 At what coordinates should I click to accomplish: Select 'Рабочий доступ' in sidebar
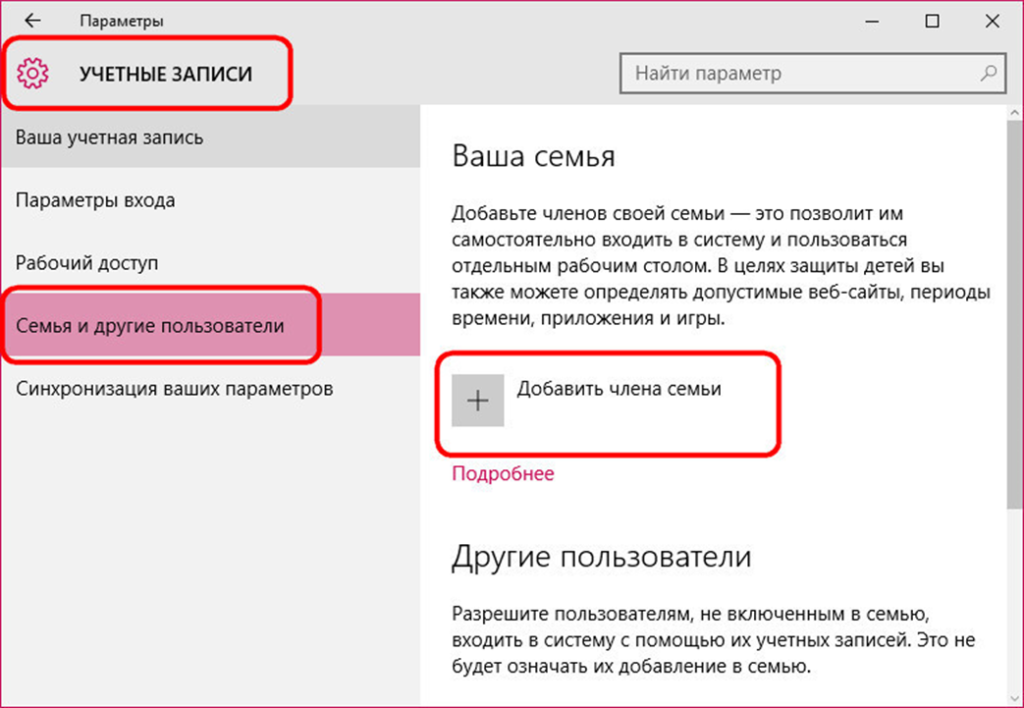coord(210,263)
